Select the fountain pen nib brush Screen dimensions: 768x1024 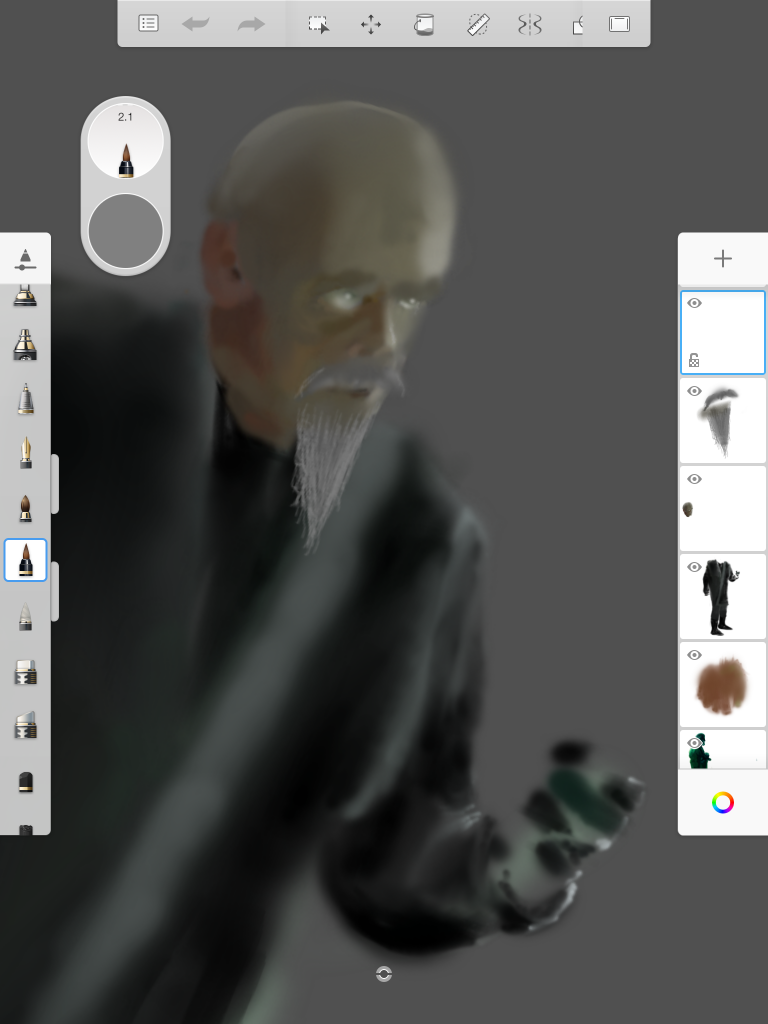[x=25, y=453]
